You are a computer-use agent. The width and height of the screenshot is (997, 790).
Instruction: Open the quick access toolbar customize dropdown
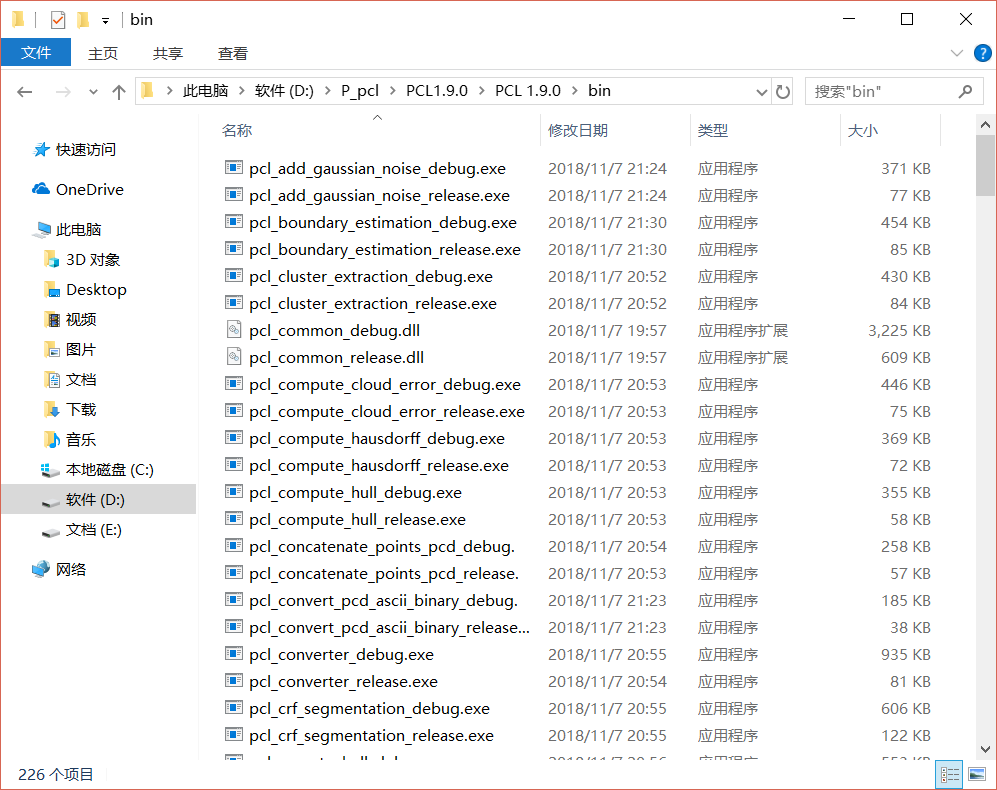tap(106, 21)
